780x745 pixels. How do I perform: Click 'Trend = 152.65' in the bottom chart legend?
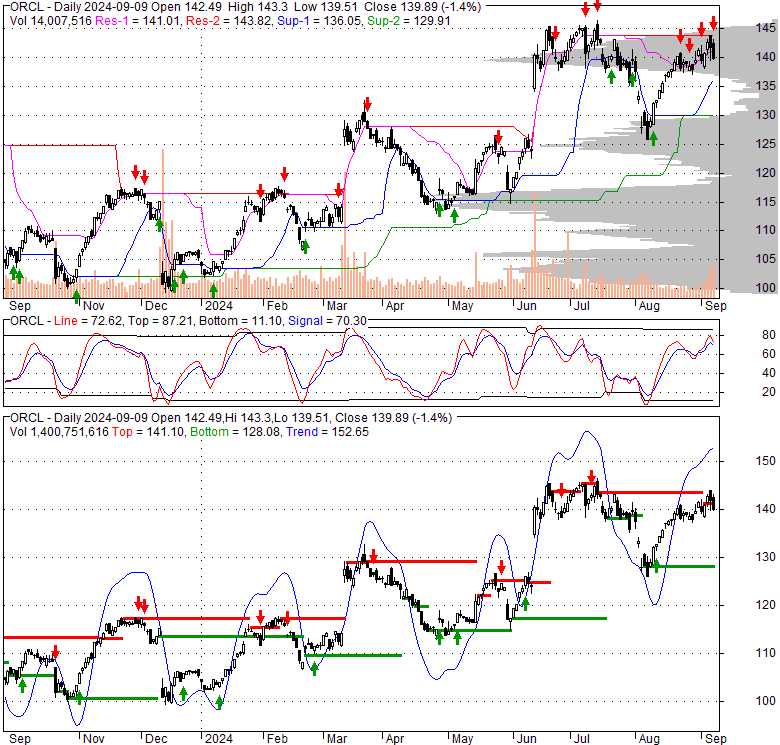click(x=327, y=432)
